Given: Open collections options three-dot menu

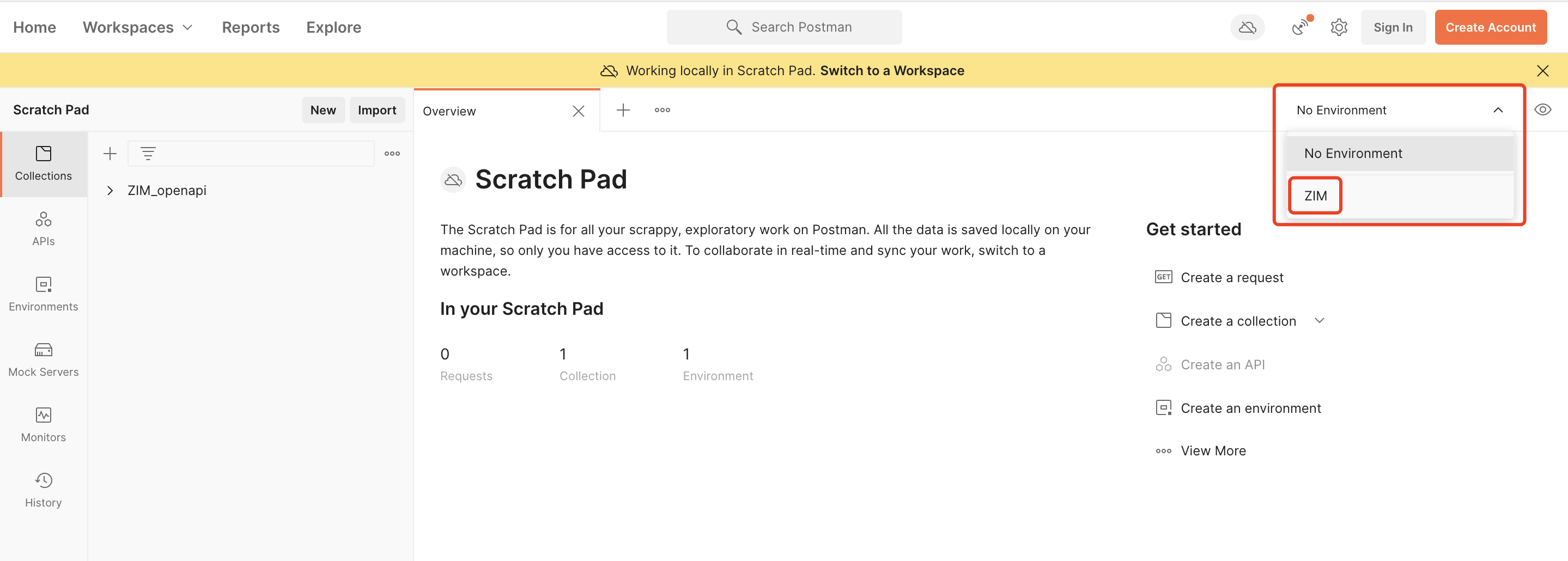Looking at the screenshot, I should pos(392,154).
